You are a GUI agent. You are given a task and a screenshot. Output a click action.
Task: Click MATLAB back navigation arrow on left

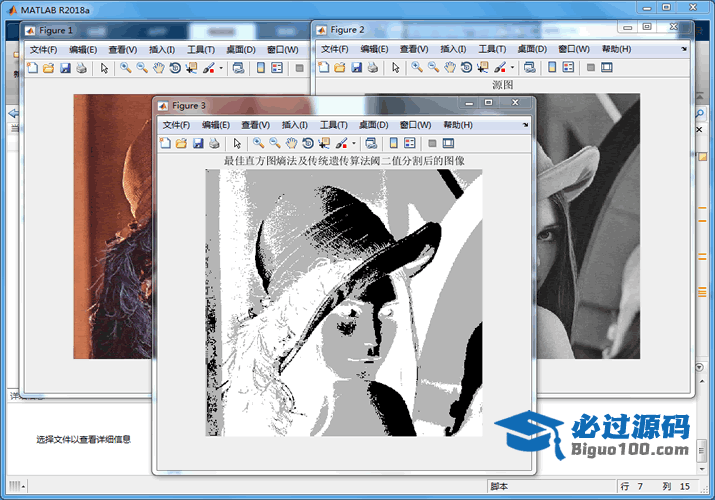[x=13, y=113]
